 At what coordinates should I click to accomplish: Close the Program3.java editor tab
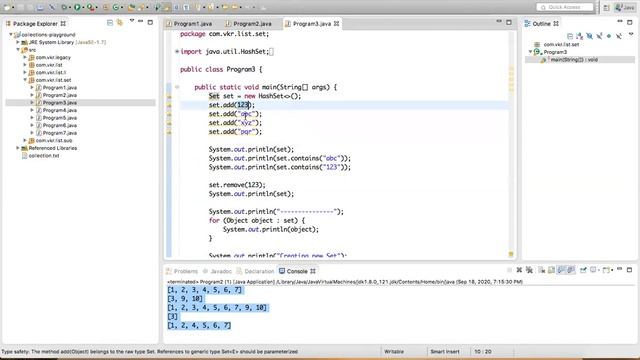pos(336,24)
